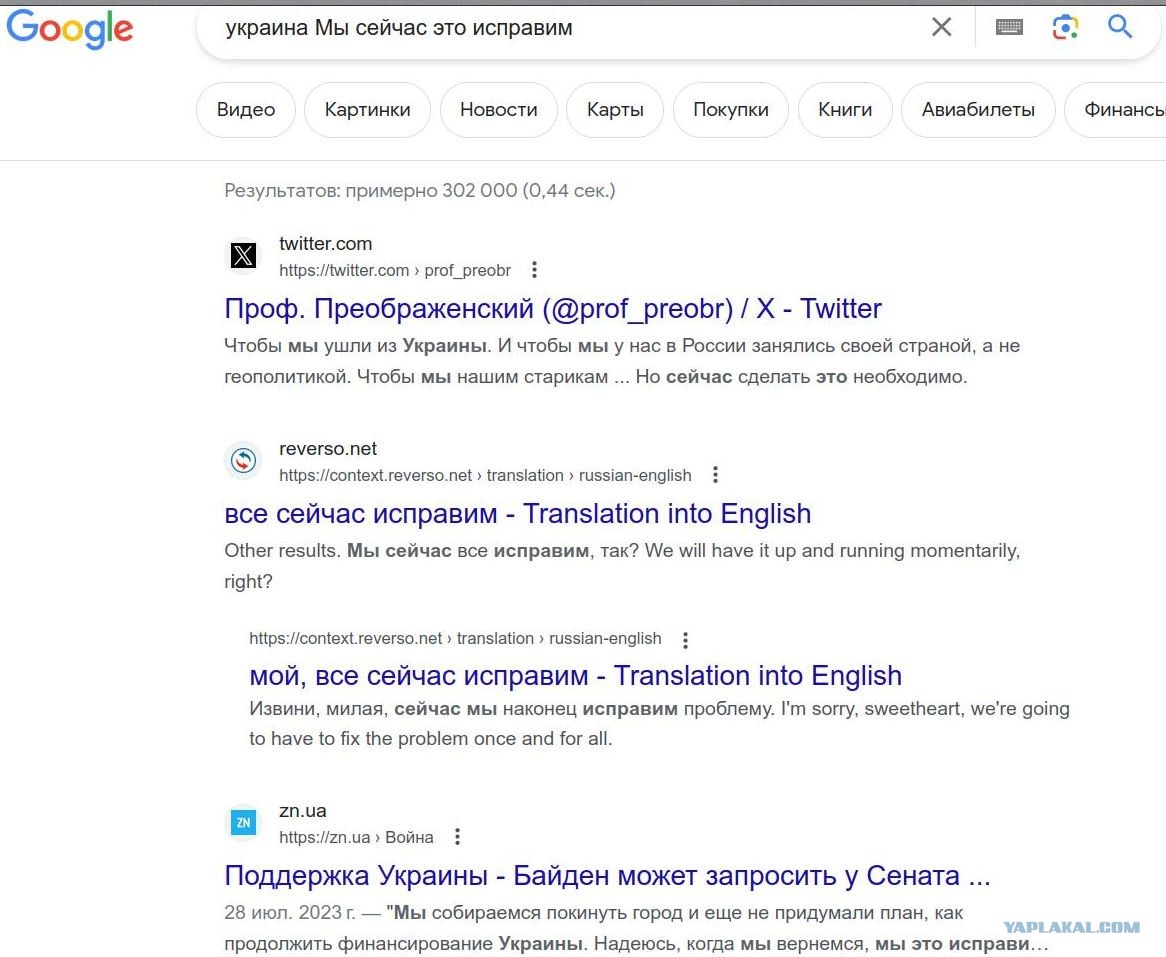1166x957 pixels.
Task: Open 'мой, все сейчас исправим' result
Action: pyautogui.click(x=576, y=676)
